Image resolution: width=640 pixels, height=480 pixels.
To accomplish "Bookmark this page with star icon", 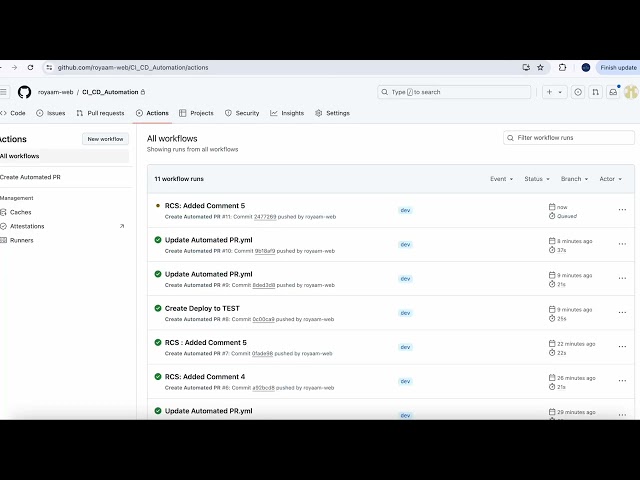I will tap(540, 67).
